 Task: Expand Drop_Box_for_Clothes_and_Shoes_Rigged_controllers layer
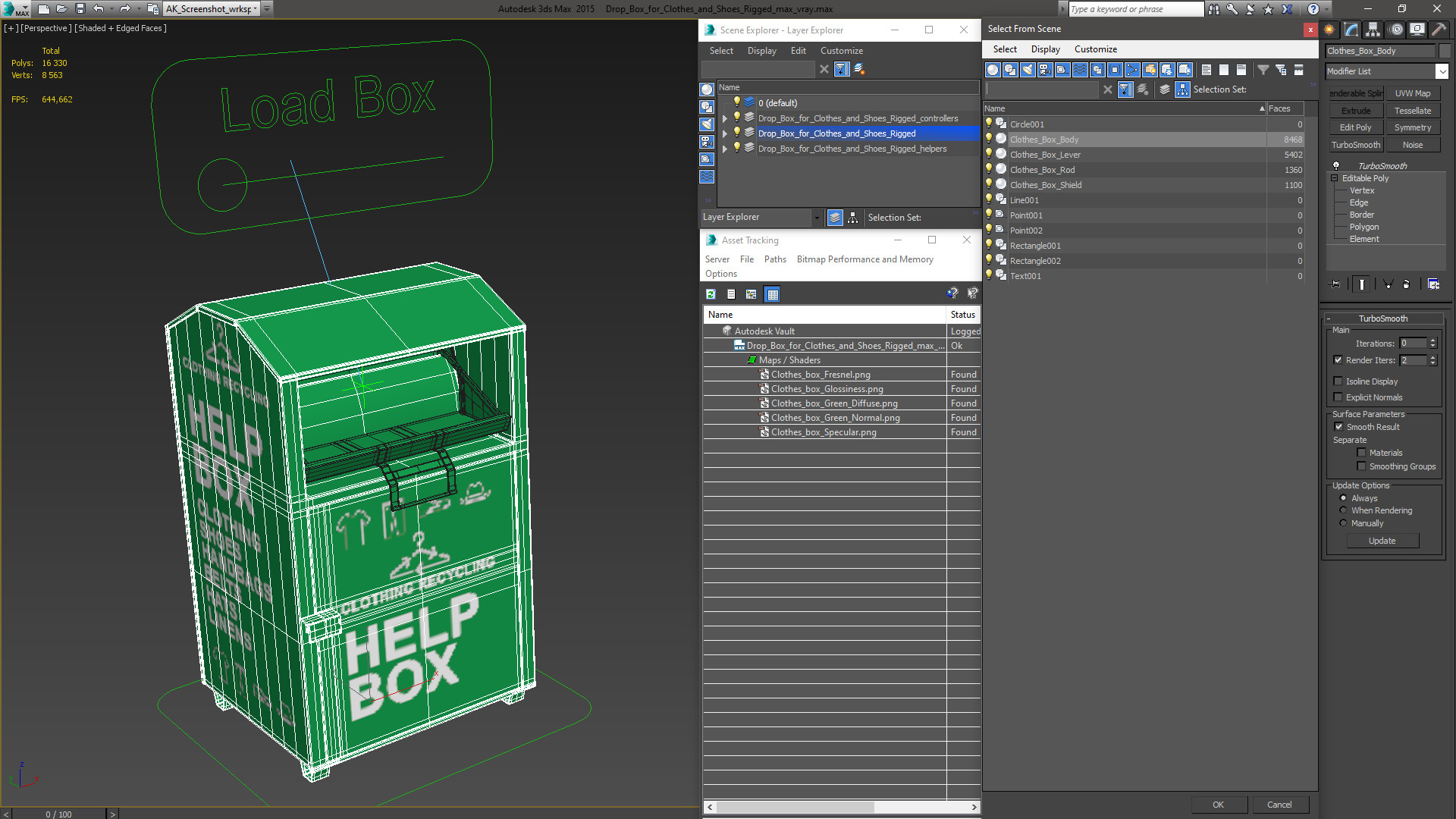click(725, 118)
